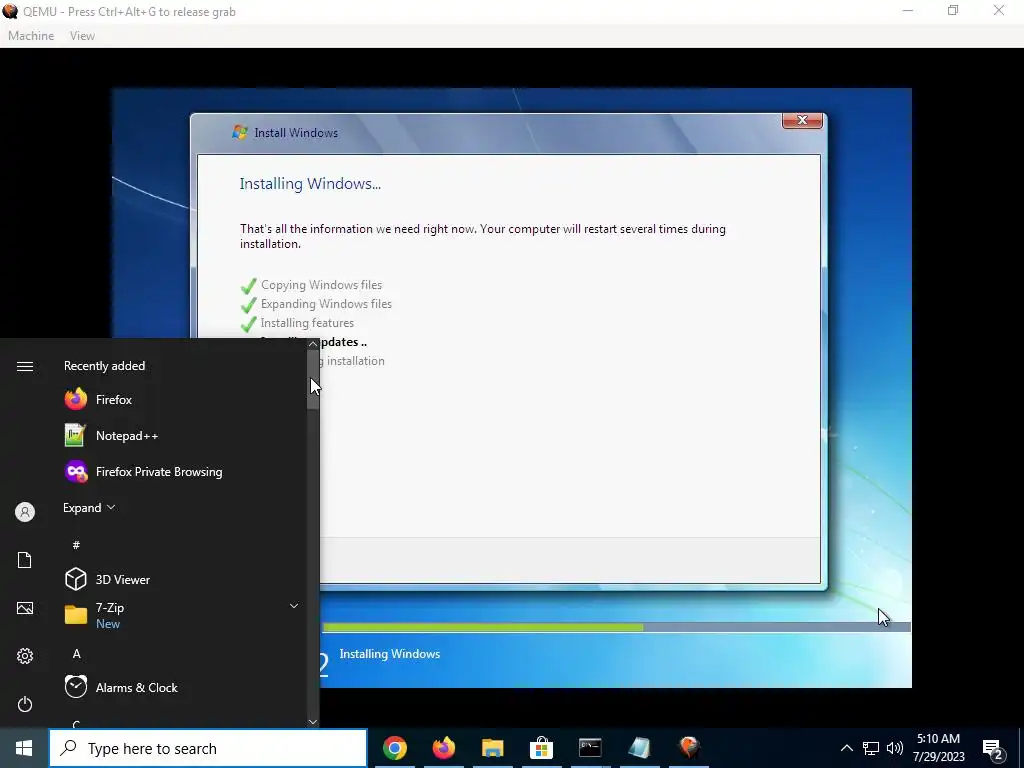Click the 'Install Windows' dialog title
The image size is (1024, 768).
tap(296, 133)
